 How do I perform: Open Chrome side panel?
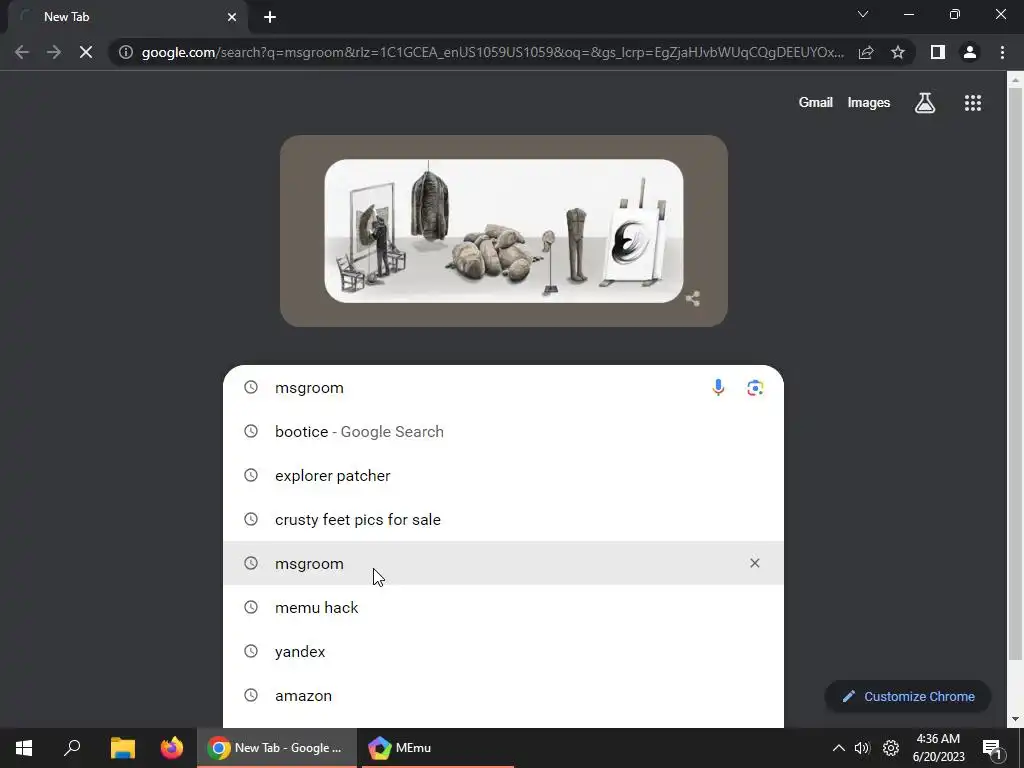coord(938,52)
